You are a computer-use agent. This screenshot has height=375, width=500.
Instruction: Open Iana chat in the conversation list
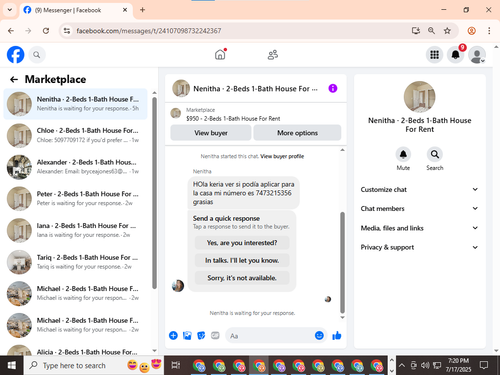tap(76, 230)
